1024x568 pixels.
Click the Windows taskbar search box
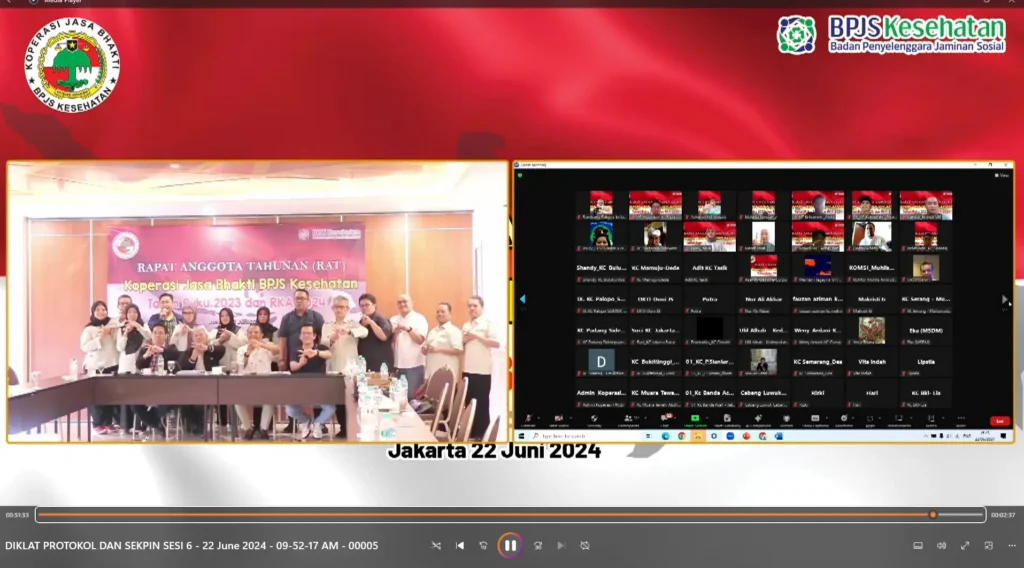pos(565,436)
